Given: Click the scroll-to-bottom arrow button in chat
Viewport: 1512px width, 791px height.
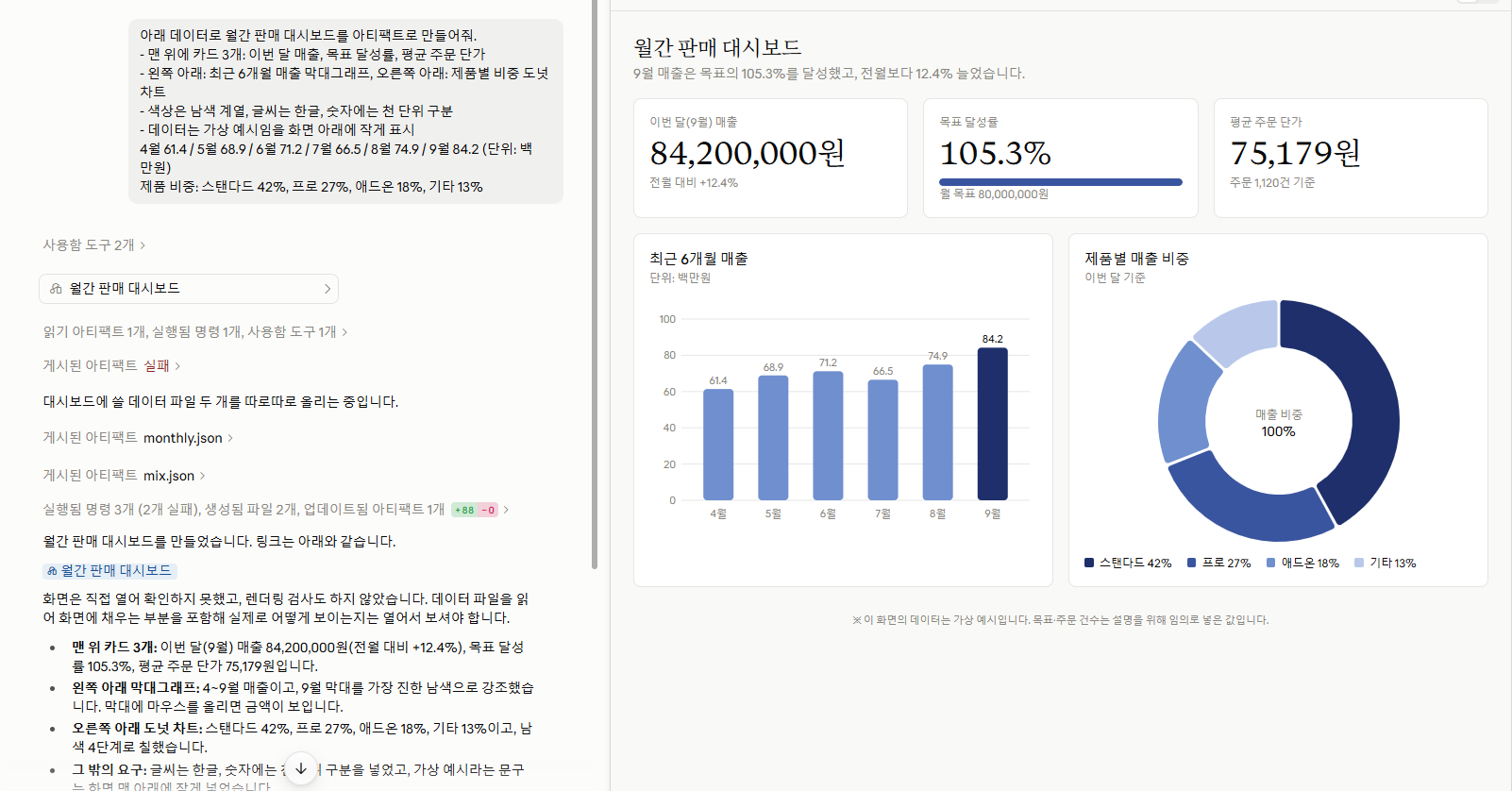Looking at the screenshot, I should click(x=301, y=768).
